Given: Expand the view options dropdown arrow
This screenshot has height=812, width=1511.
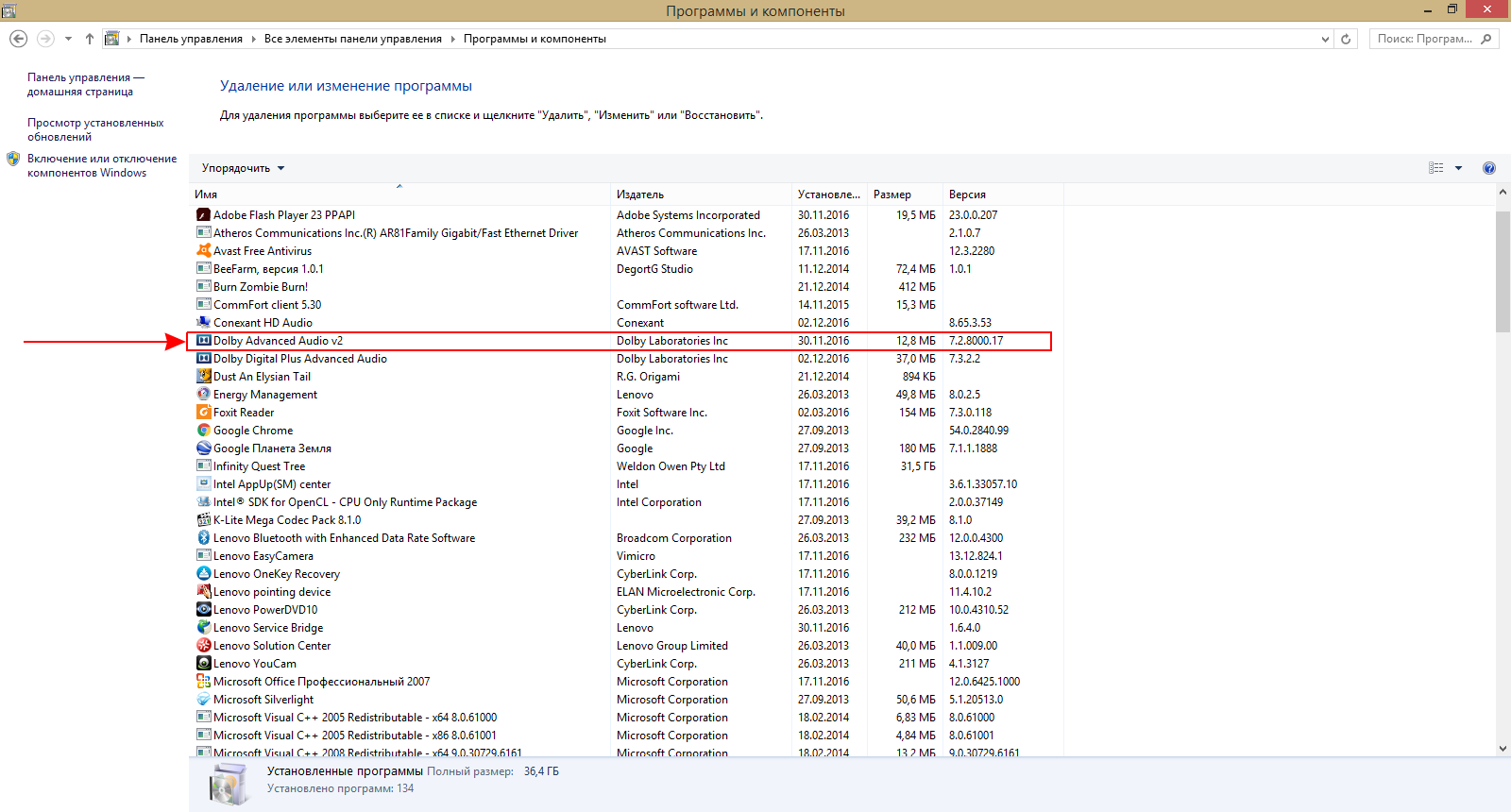Looking at the screenshot, I should (x=1458, y=168).
